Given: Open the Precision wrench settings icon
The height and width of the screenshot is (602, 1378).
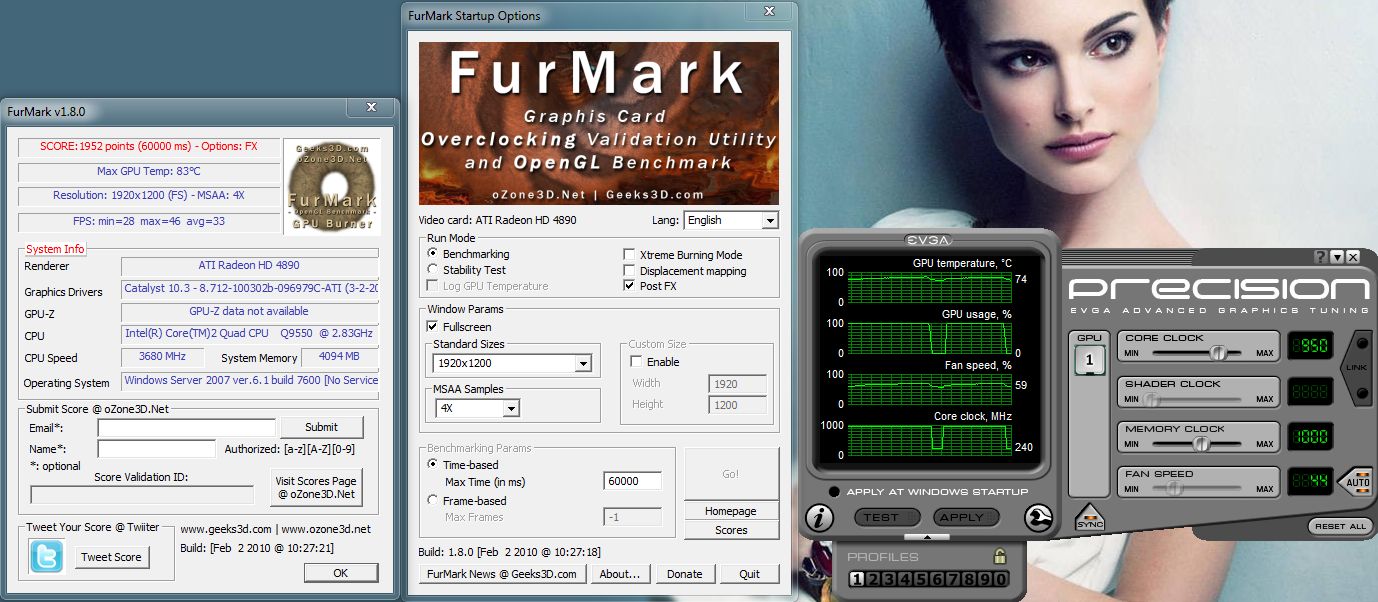Looking at the screenshot, I should pyautogui.click(x=1039, y=517).
